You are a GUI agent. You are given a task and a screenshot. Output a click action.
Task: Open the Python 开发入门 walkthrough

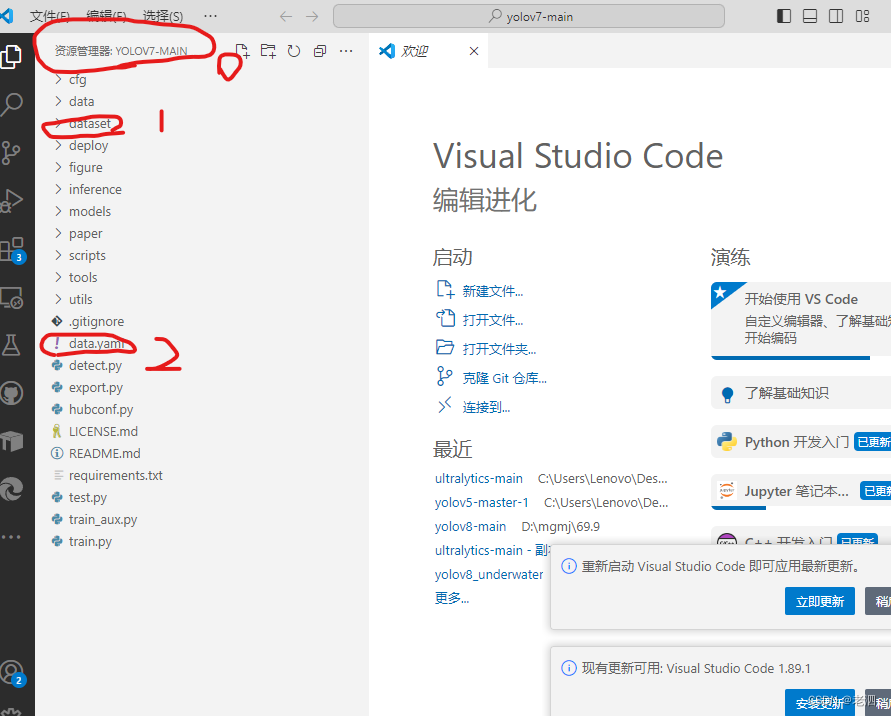click(801, 442)
